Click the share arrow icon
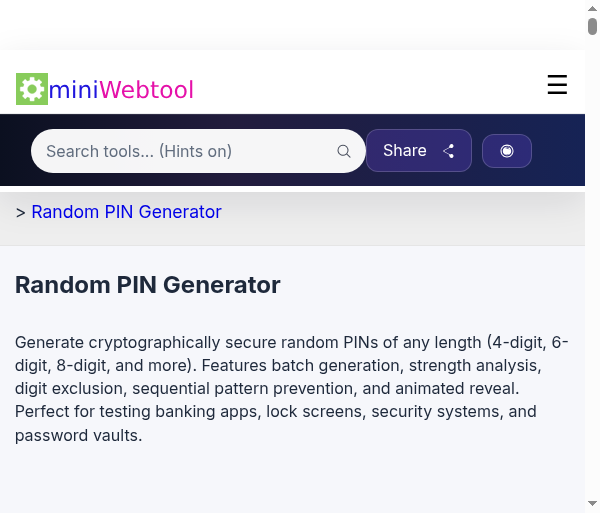This screenshot has width=600, height=513. [x=449, y=151]
